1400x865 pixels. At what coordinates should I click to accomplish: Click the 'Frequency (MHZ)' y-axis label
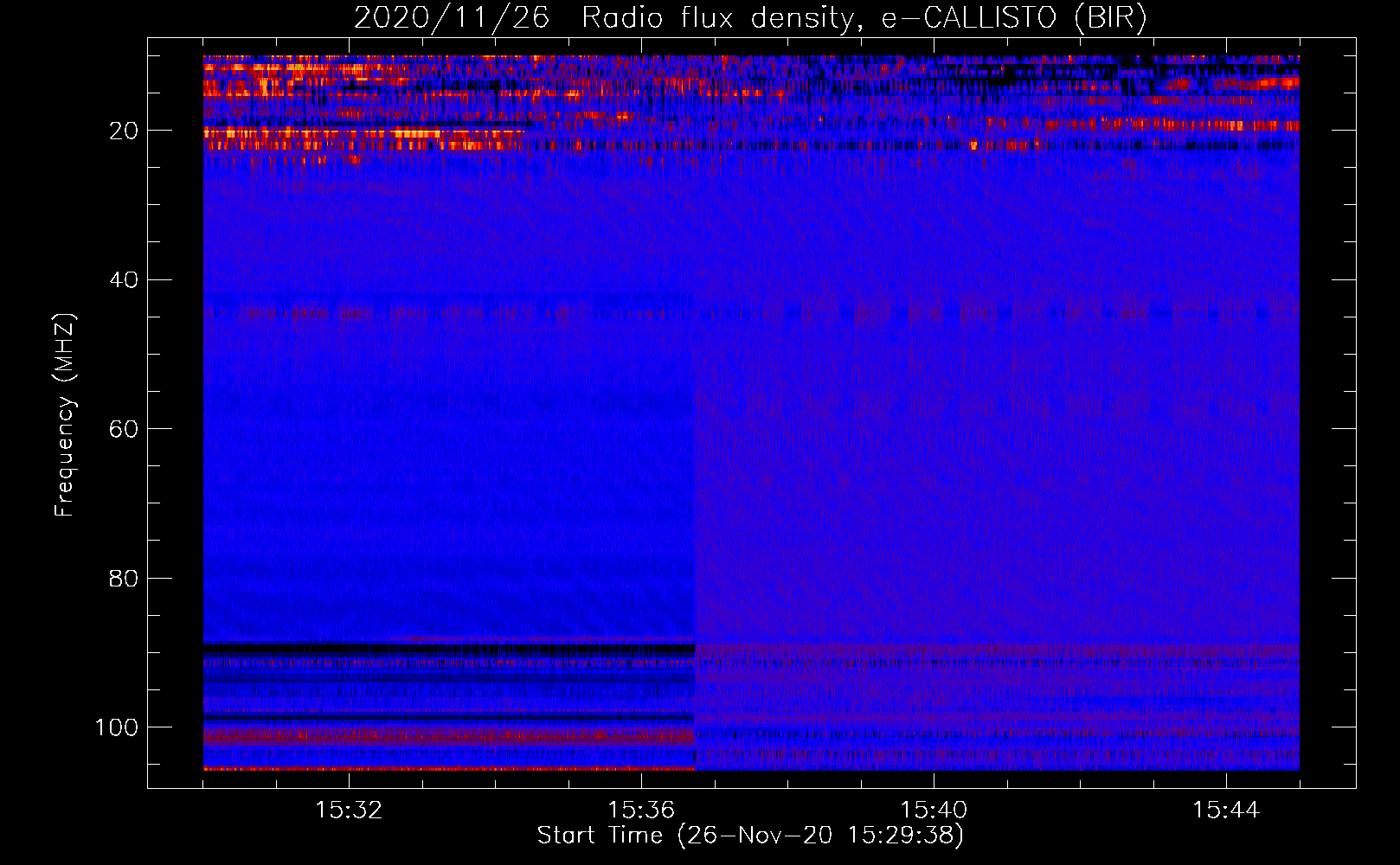(65, 415)
